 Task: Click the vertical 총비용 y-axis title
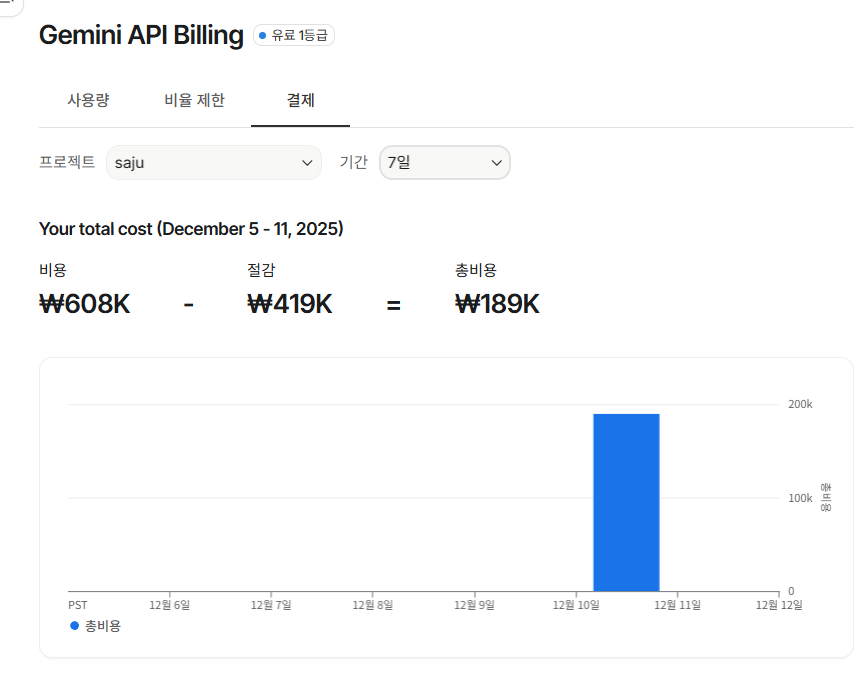pos(826,497)
